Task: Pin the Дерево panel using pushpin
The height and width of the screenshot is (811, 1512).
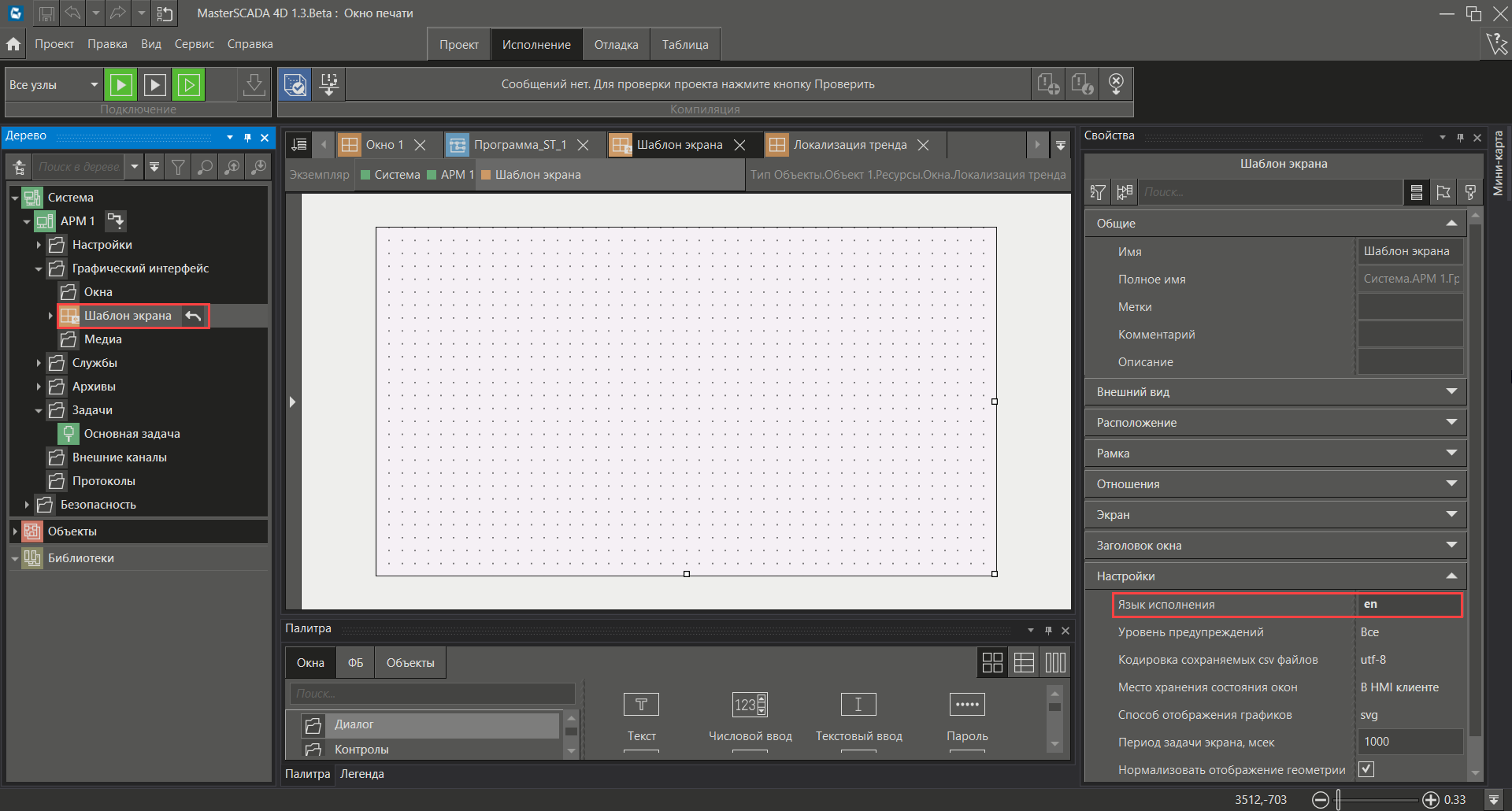Action: point(247,137)
